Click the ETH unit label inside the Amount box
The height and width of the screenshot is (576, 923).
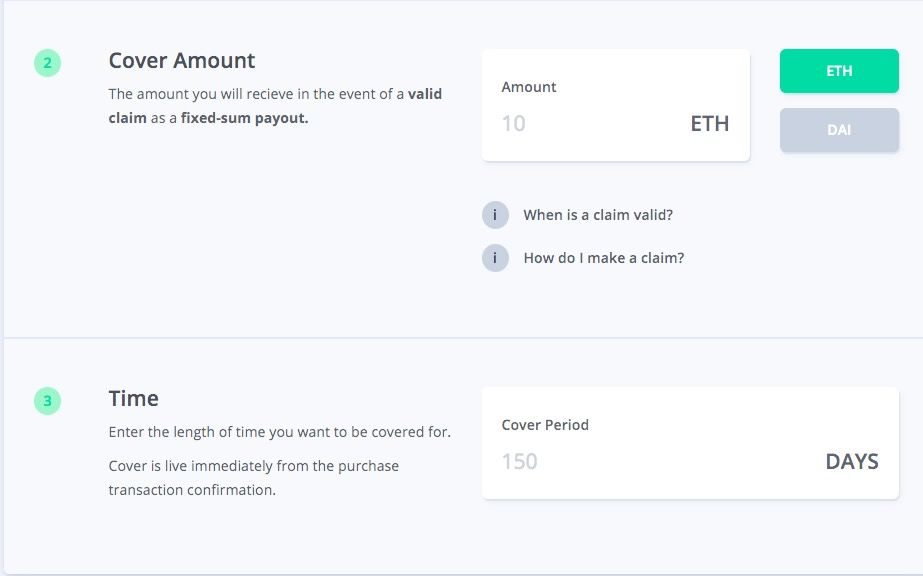[709, 124]
